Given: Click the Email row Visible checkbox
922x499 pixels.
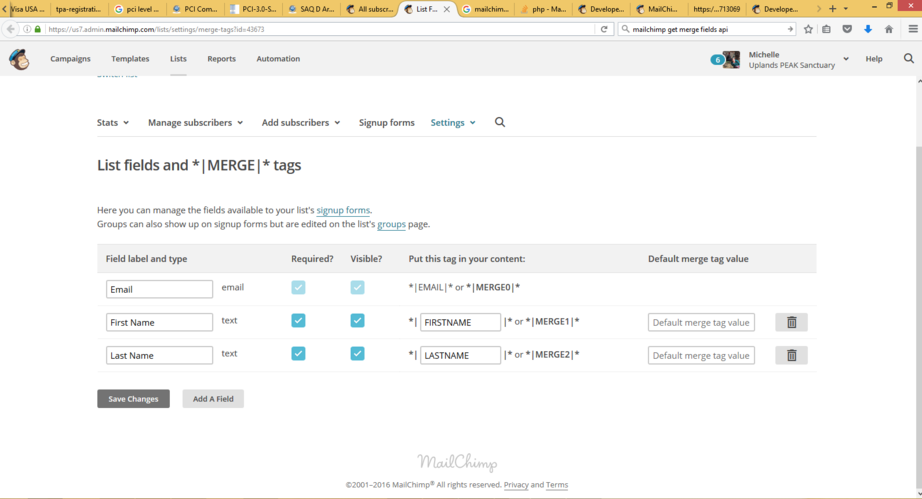Looking at the screenshot, I should 358,287.
